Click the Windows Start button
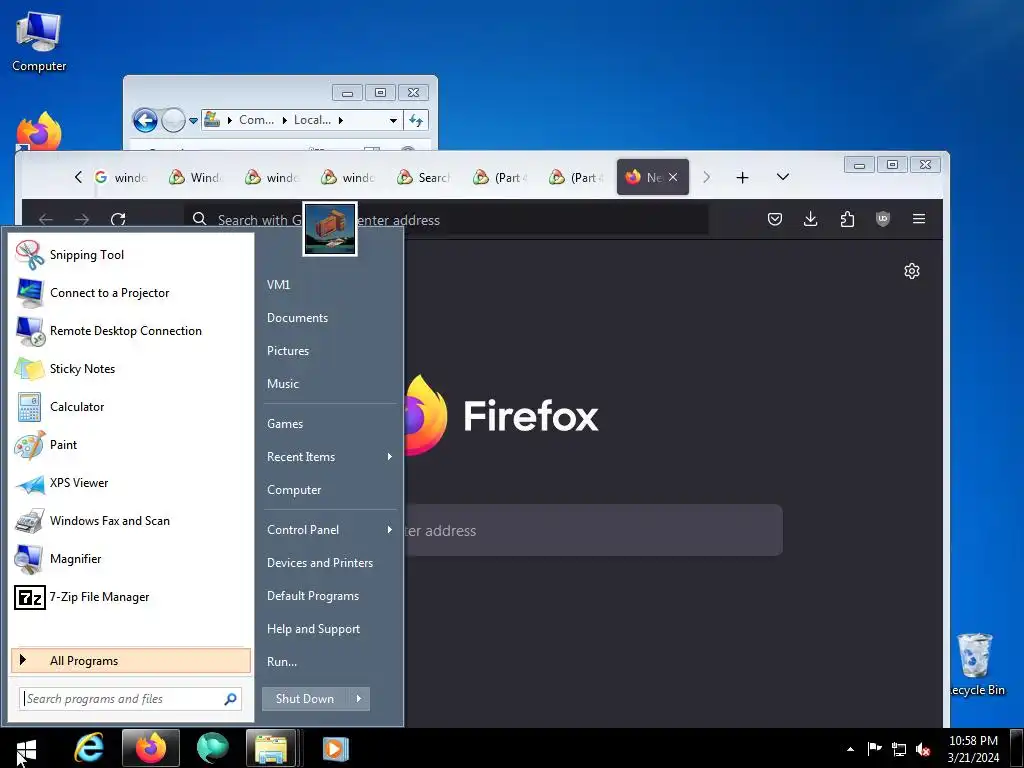Viewport: 1024px width, 768px height. point(26,749)
